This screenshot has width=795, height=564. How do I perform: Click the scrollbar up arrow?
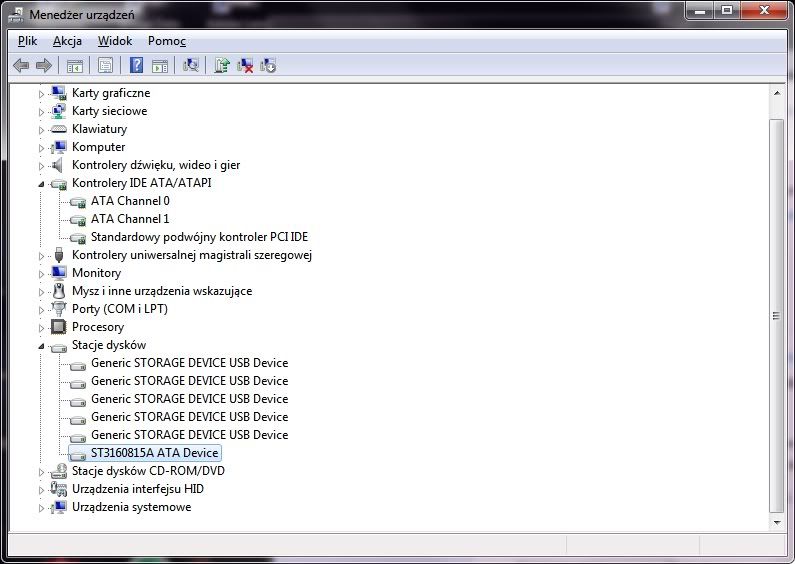coord(777,93)
